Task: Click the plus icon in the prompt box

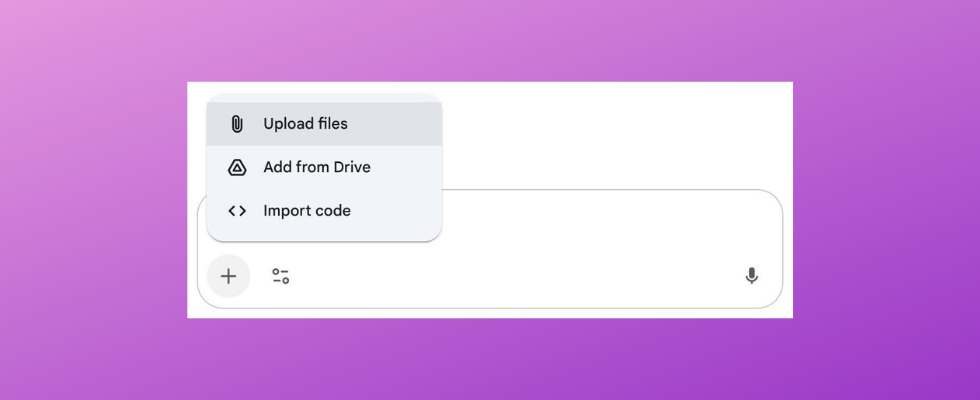Action: [x=228, y=276]
